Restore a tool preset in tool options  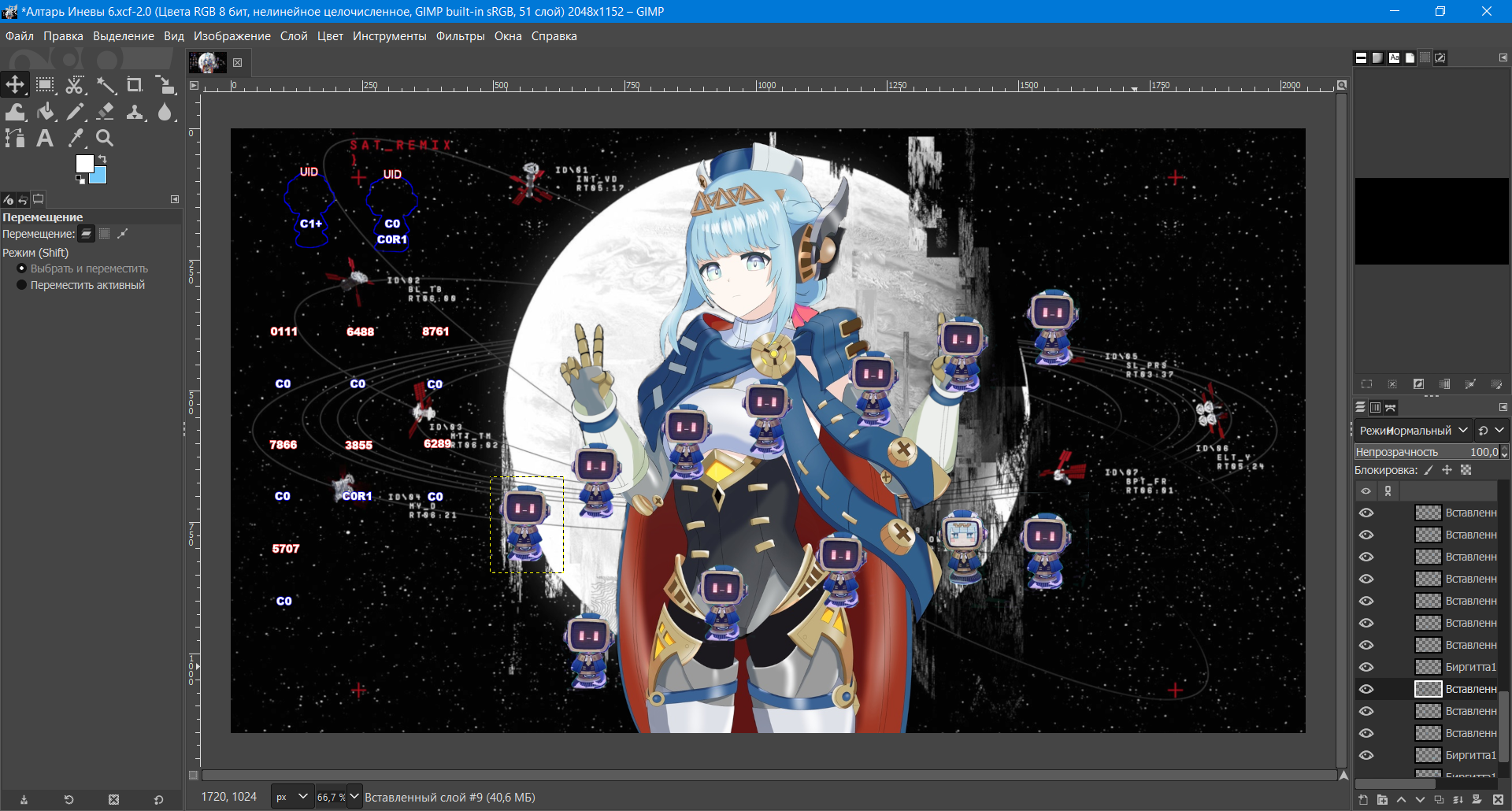pyautogui.click(x=69, y=800)
